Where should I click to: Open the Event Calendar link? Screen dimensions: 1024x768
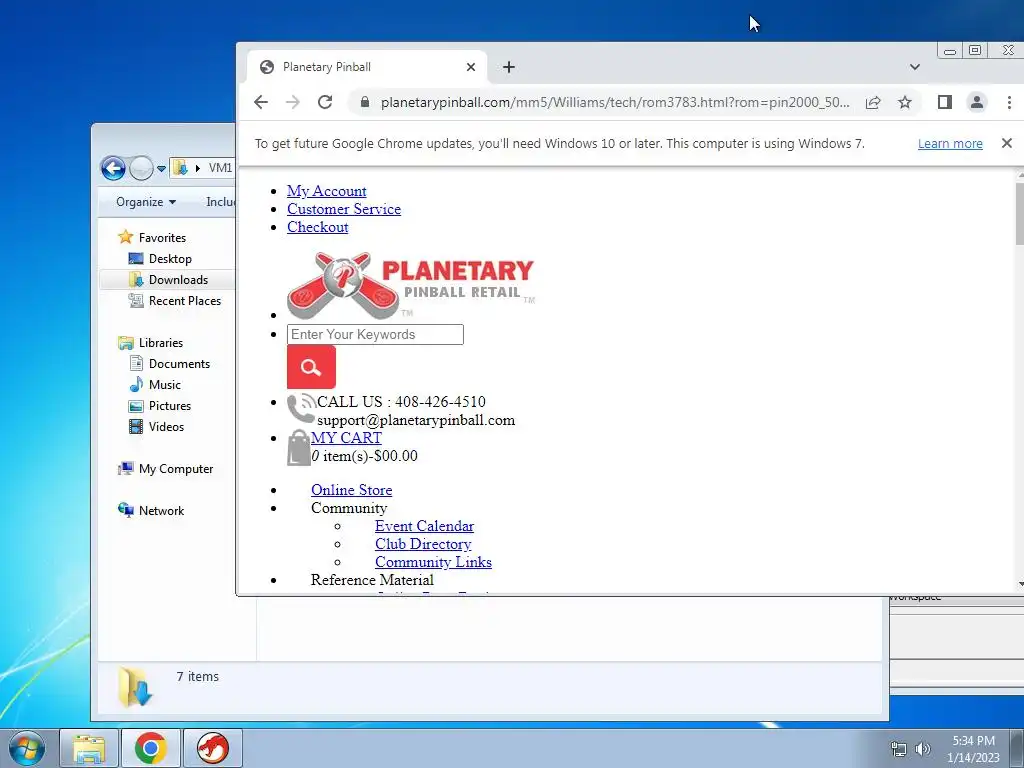424,526
